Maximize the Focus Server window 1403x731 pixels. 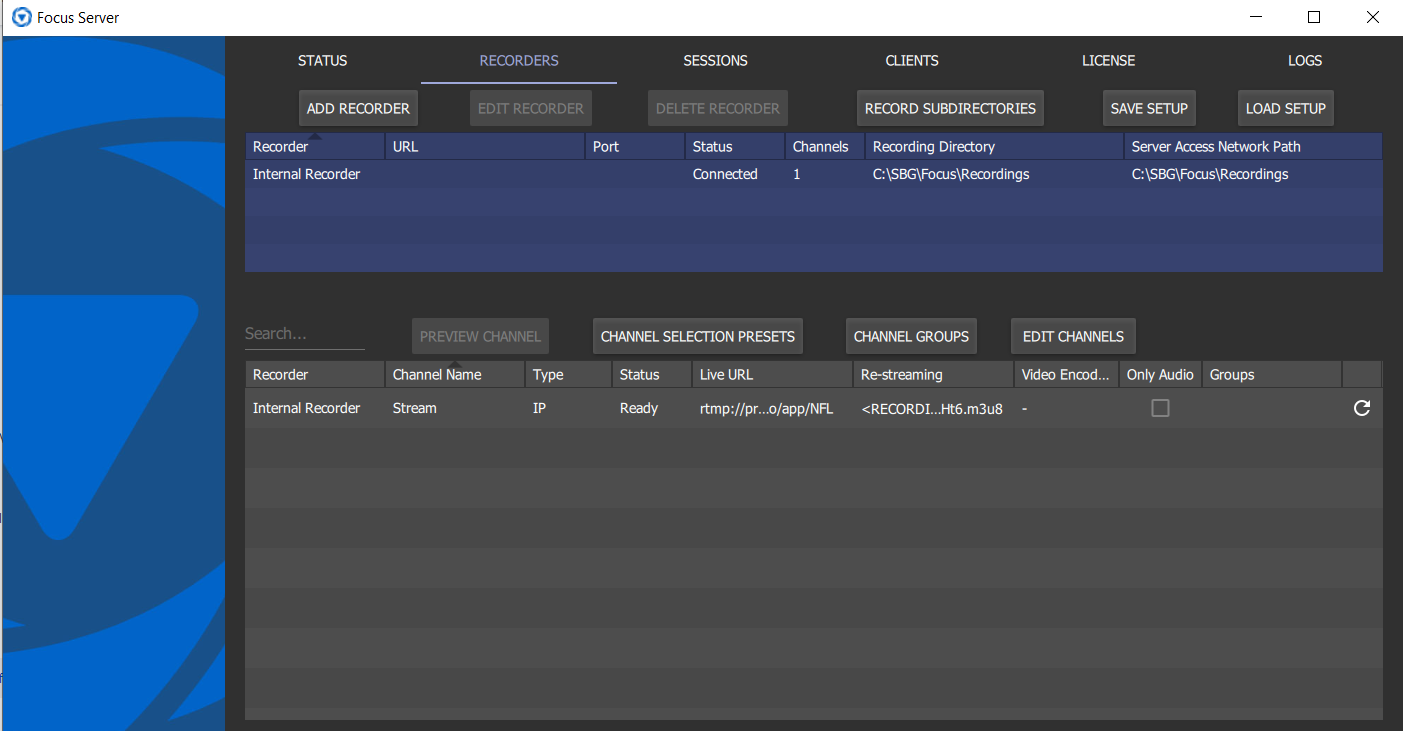(1314, 17)
